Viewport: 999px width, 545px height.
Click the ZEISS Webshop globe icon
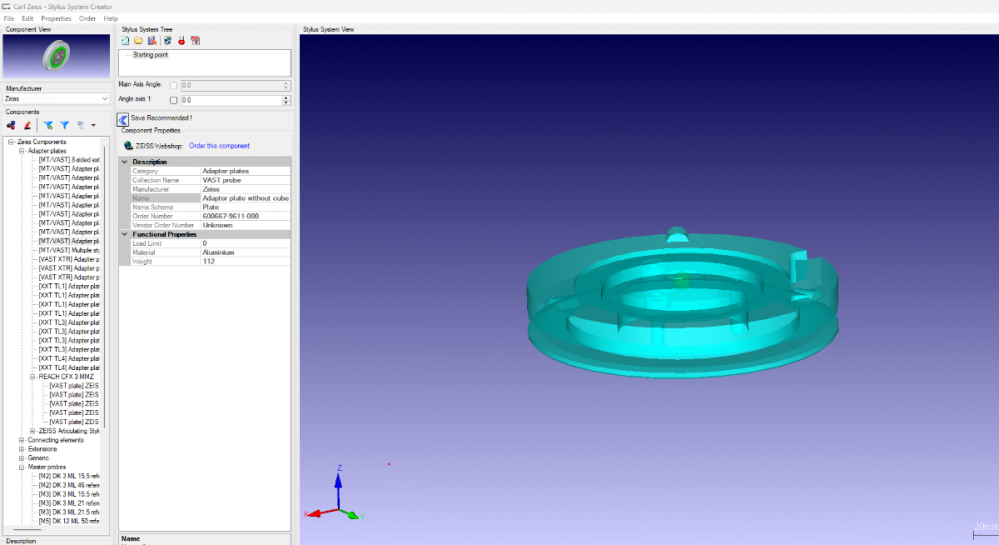point(128,146)
